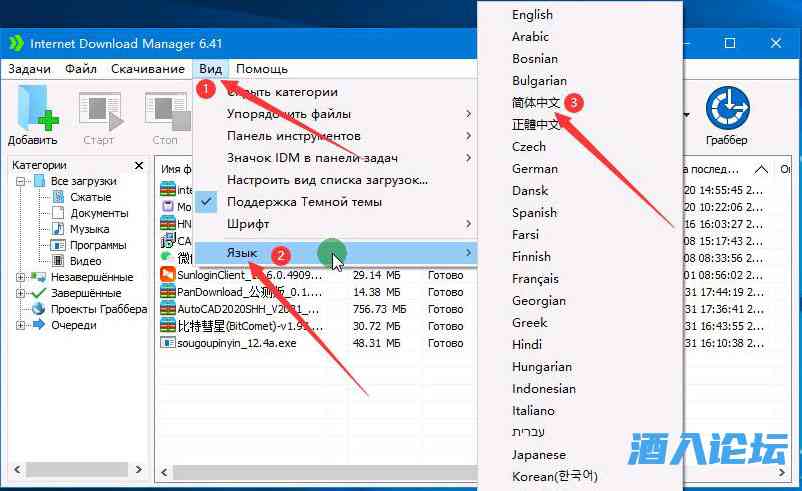This screenshot has width=802, height=491.
Task: Choose Скрыть категории menu entry
Action: tap(335, 92)
